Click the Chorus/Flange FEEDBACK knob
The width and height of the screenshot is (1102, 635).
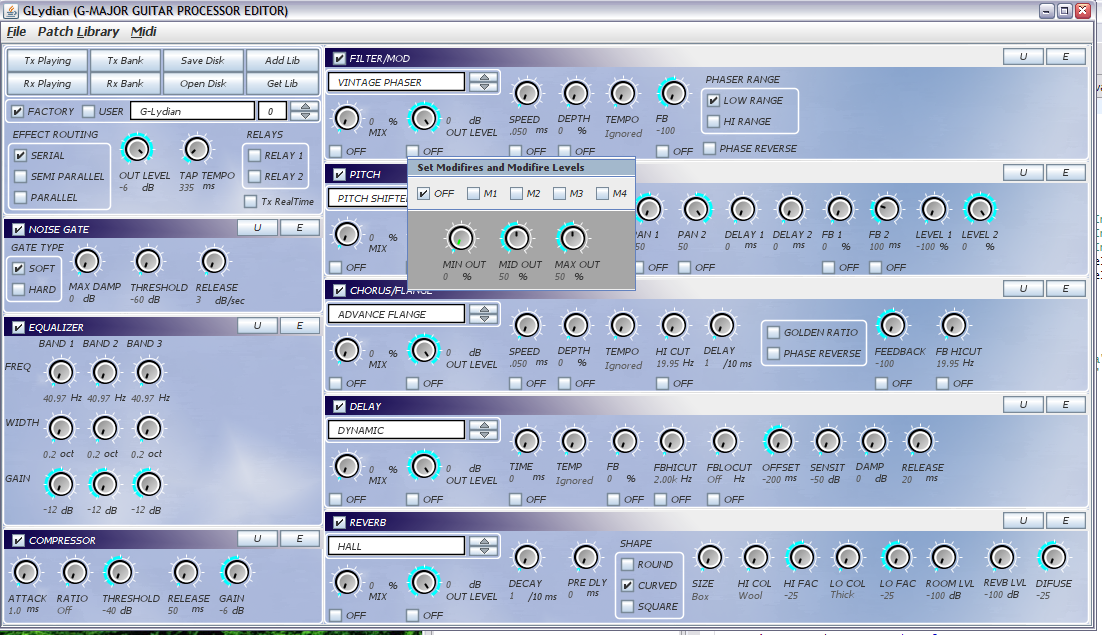893,325
